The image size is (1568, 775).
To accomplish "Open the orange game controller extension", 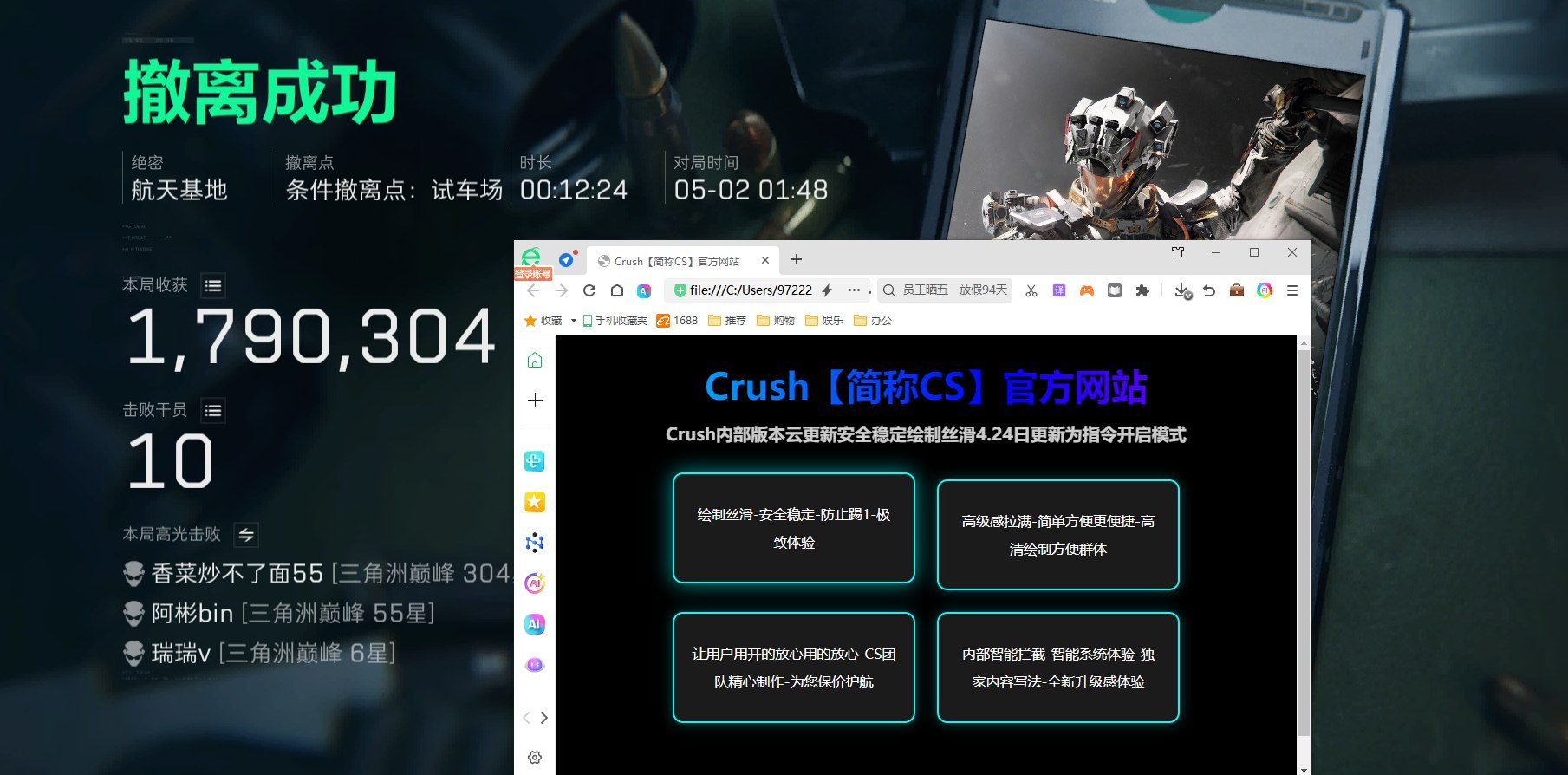I will [1087, 290].
